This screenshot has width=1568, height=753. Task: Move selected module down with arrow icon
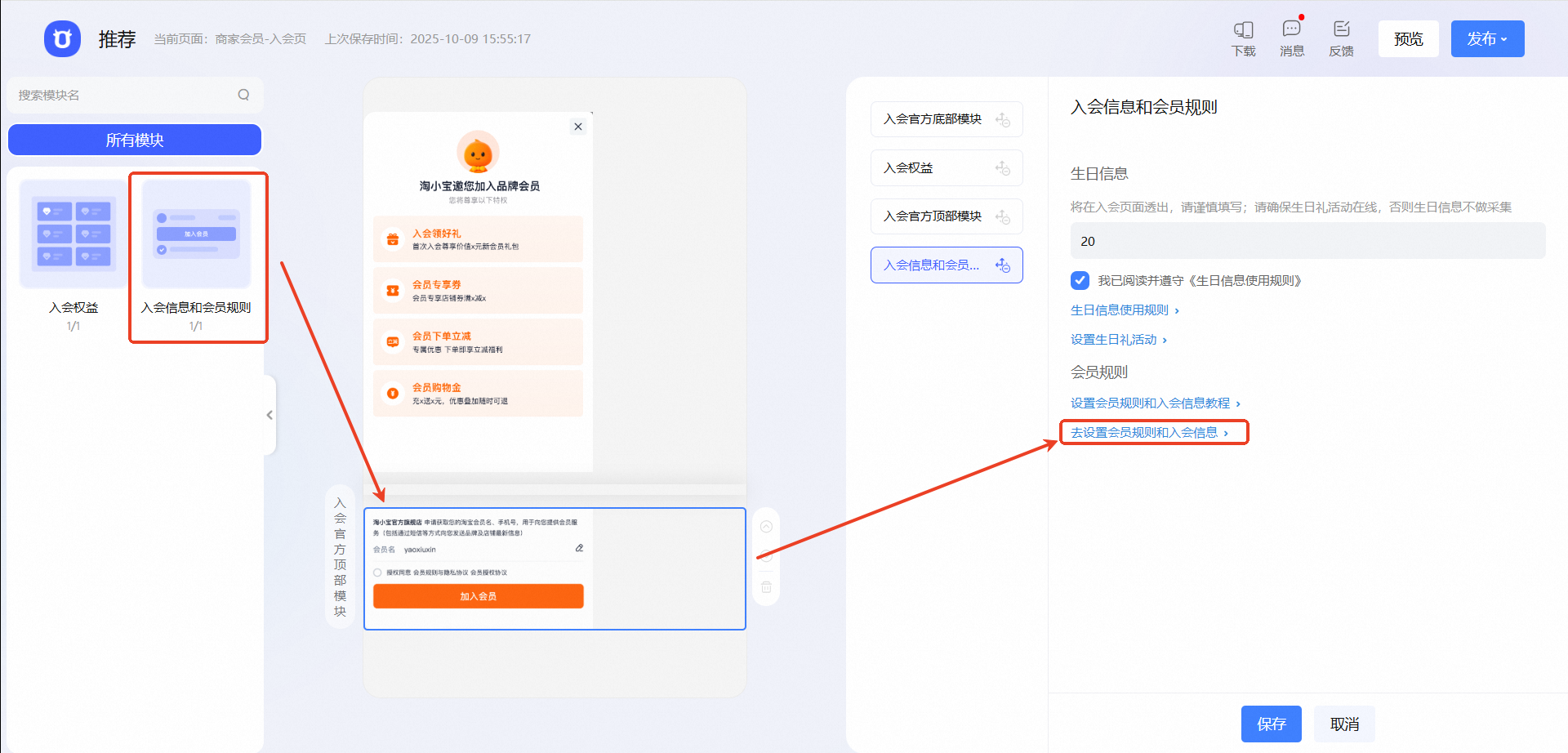coord(766,557)
